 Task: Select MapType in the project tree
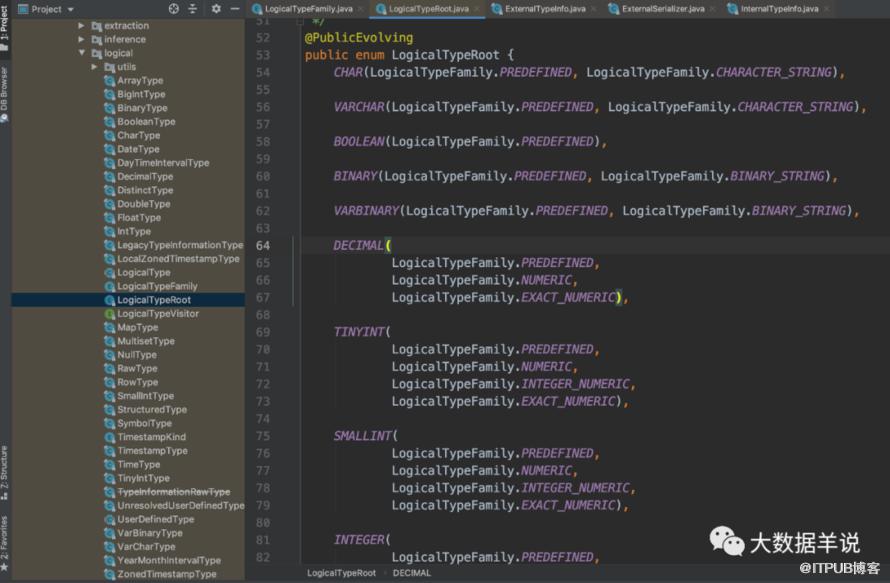pos(137,328)
